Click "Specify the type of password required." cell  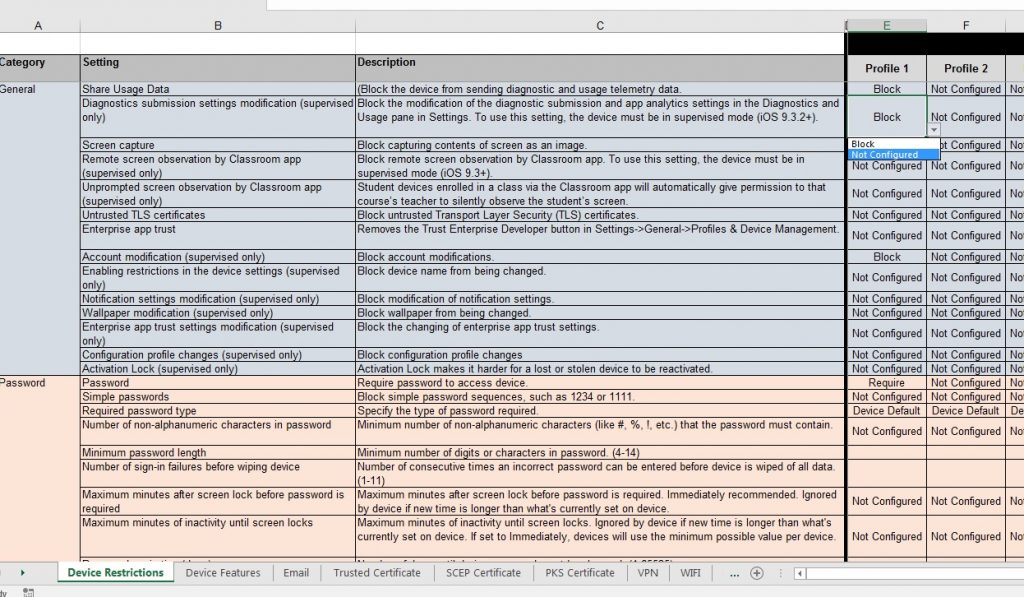click(x=600, y=411)
